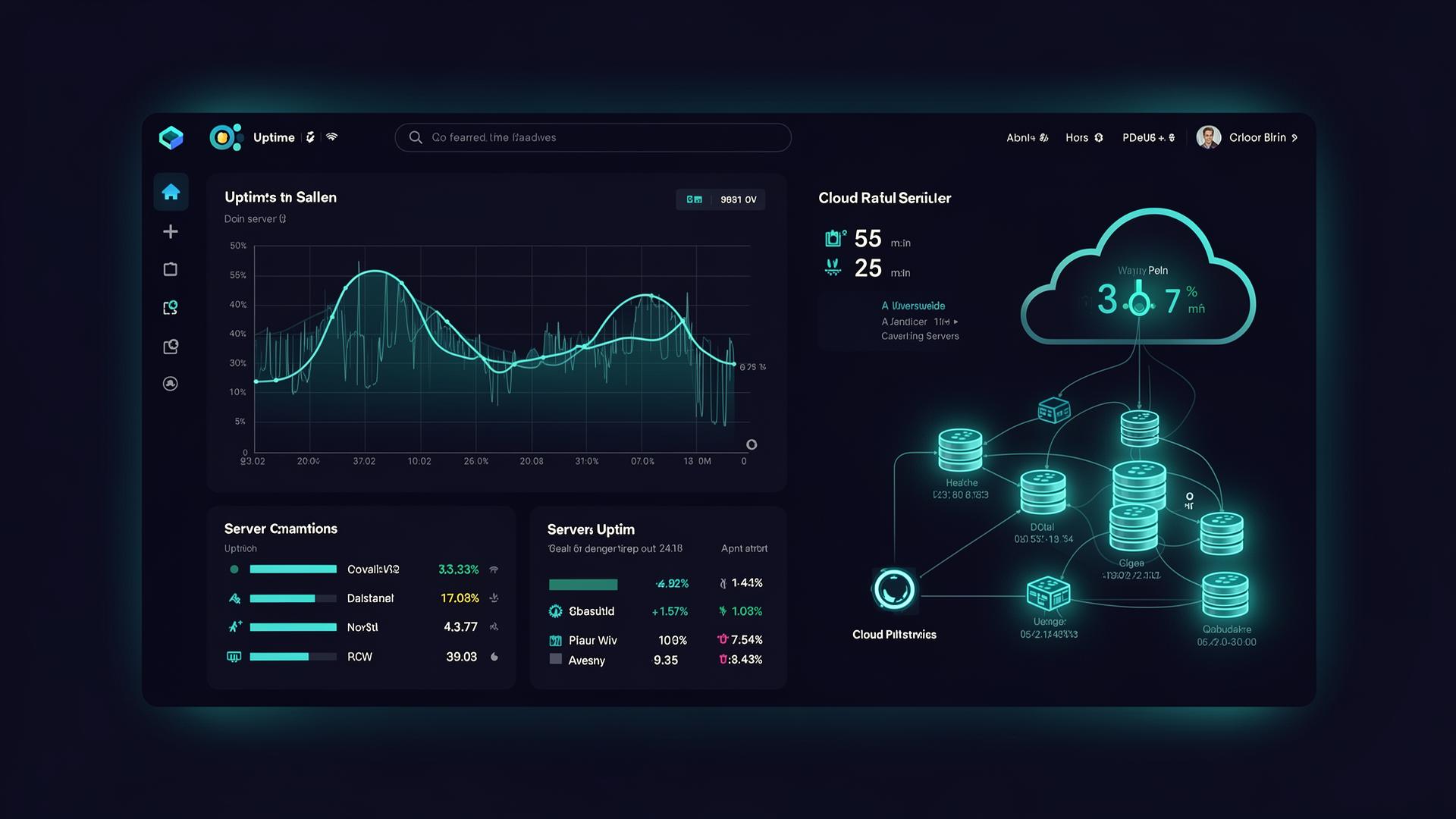Viewport: 1456px width, 819px height.
Task: Click the Headhe database node
Action: 960,450
